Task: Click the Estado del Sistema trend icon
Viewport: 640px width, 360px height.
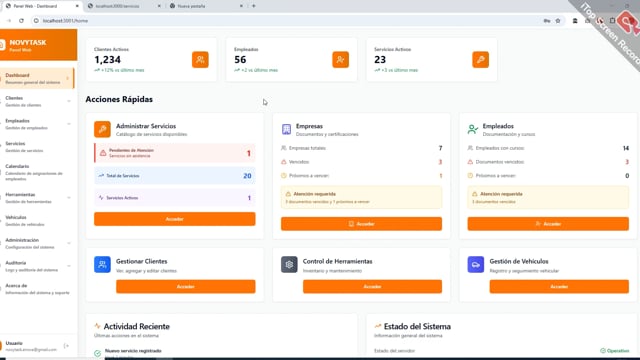Action: (378, 326)
